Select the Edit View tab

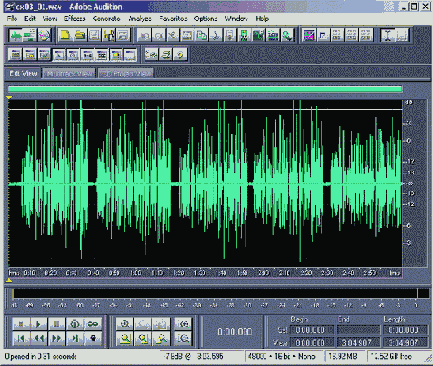point(23,73)
